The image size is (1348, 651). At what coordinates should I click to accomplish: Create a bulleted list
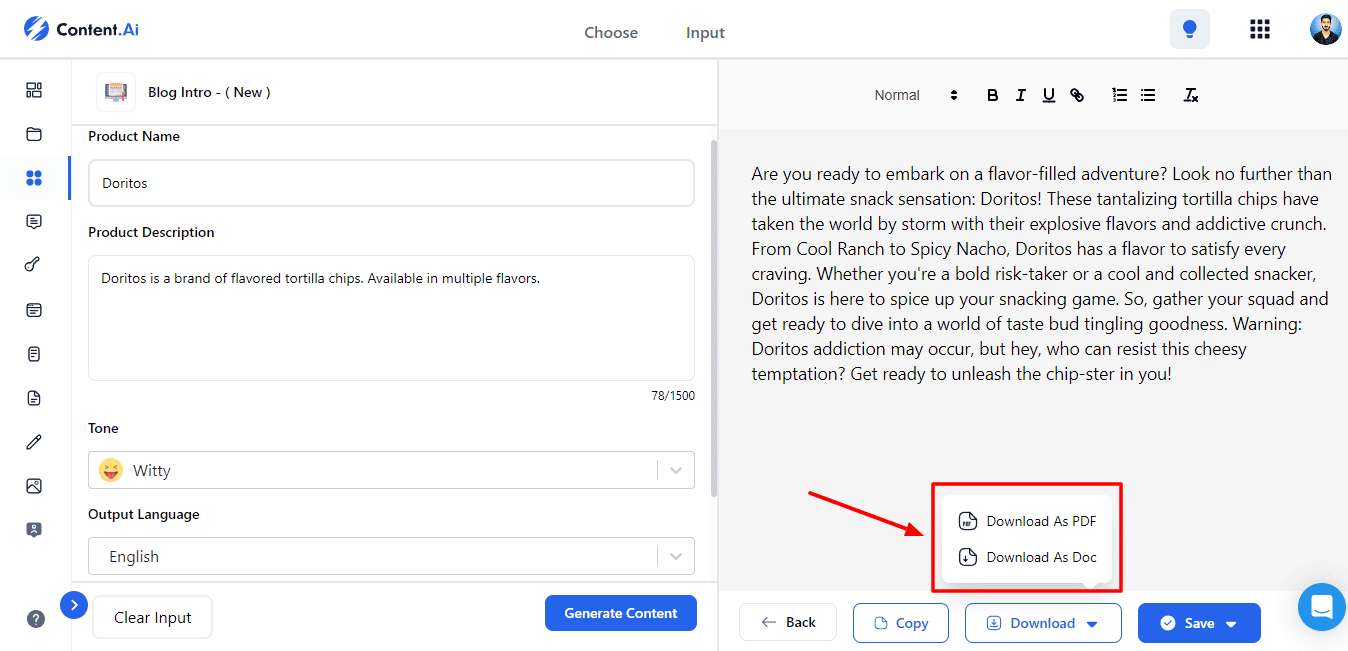[x=1148, y=95]
